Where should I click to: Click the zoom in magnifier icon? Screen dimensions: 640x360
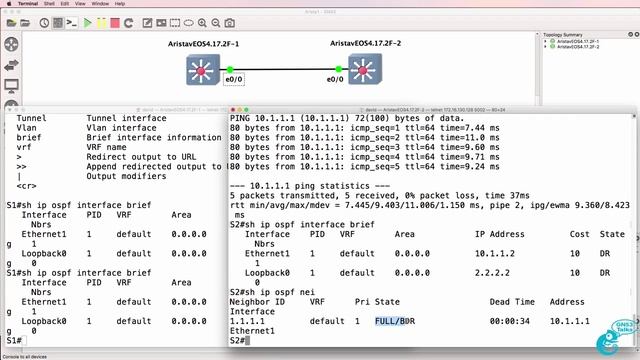(202, 23)
